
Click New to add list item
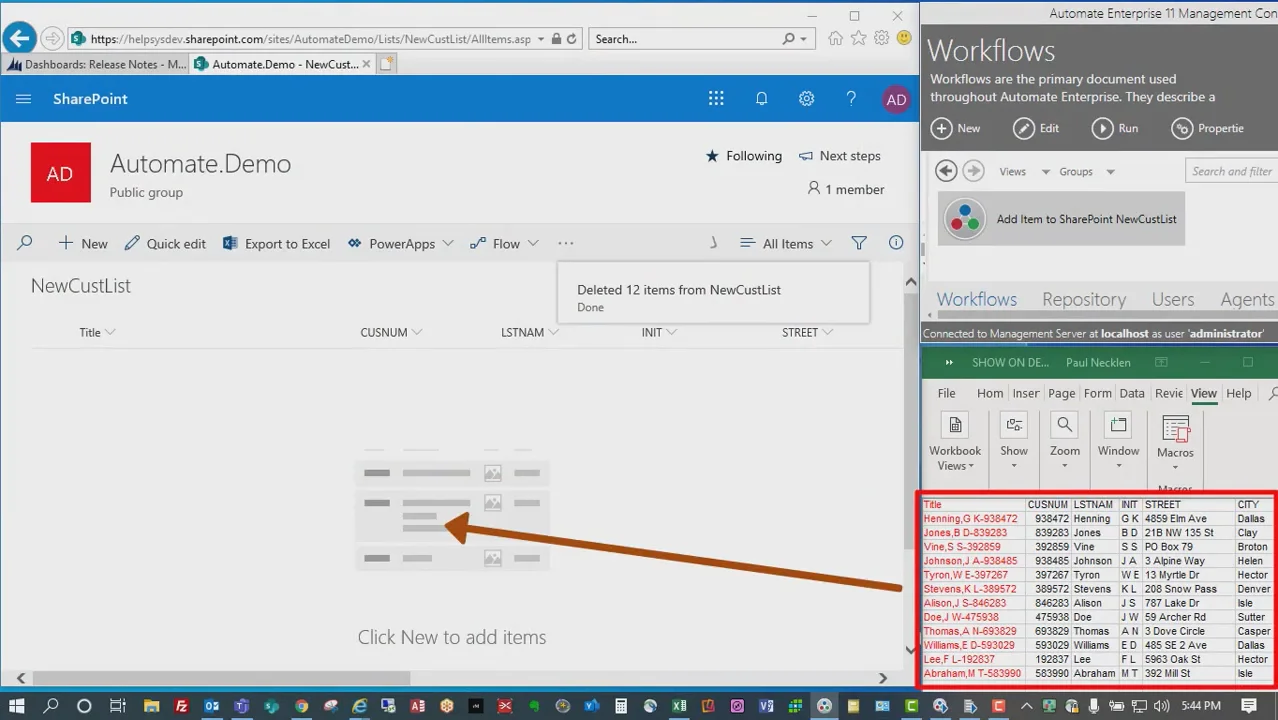(82, 243)
